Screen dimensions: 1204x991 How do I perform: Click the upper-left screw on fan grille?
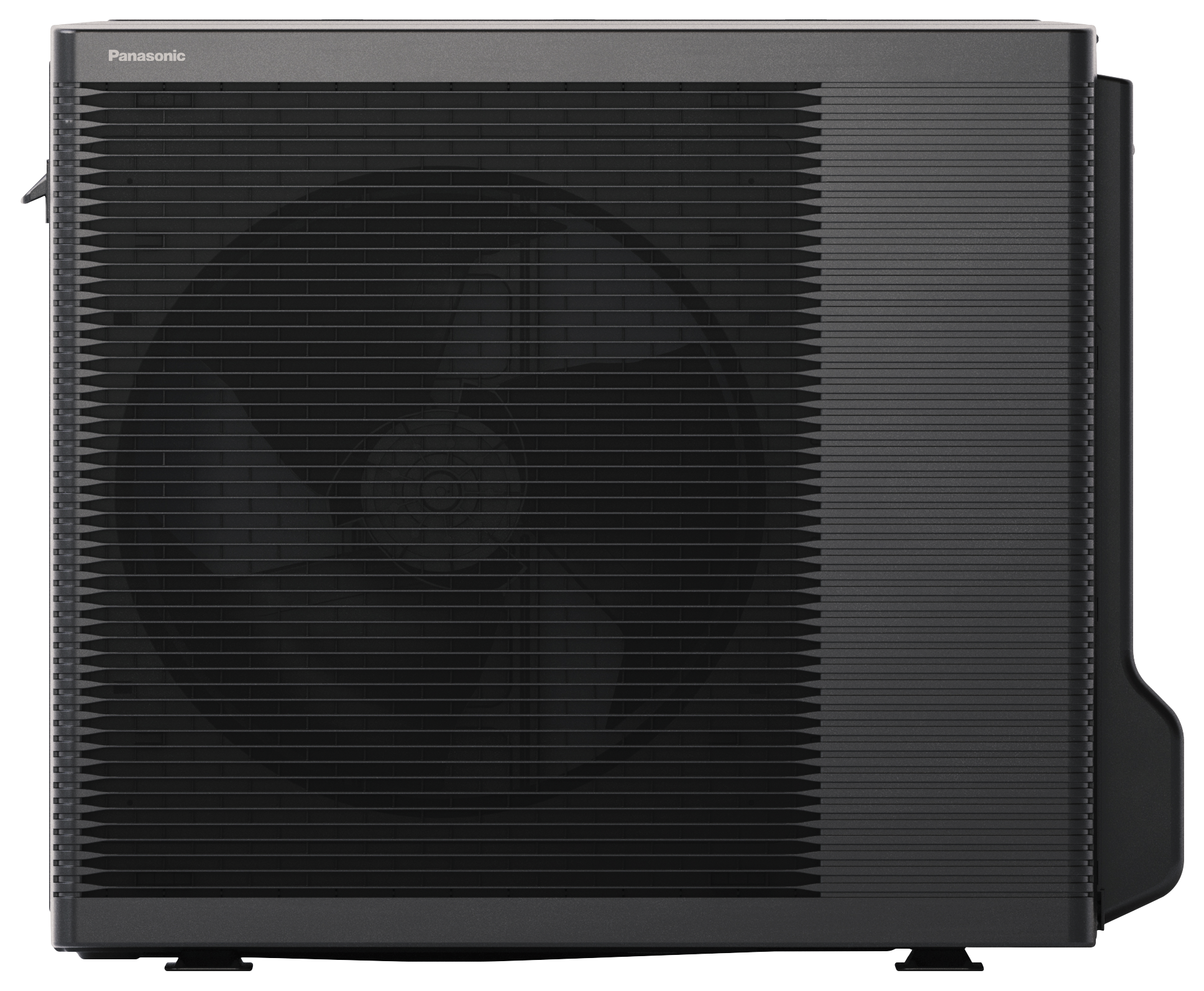130,181
